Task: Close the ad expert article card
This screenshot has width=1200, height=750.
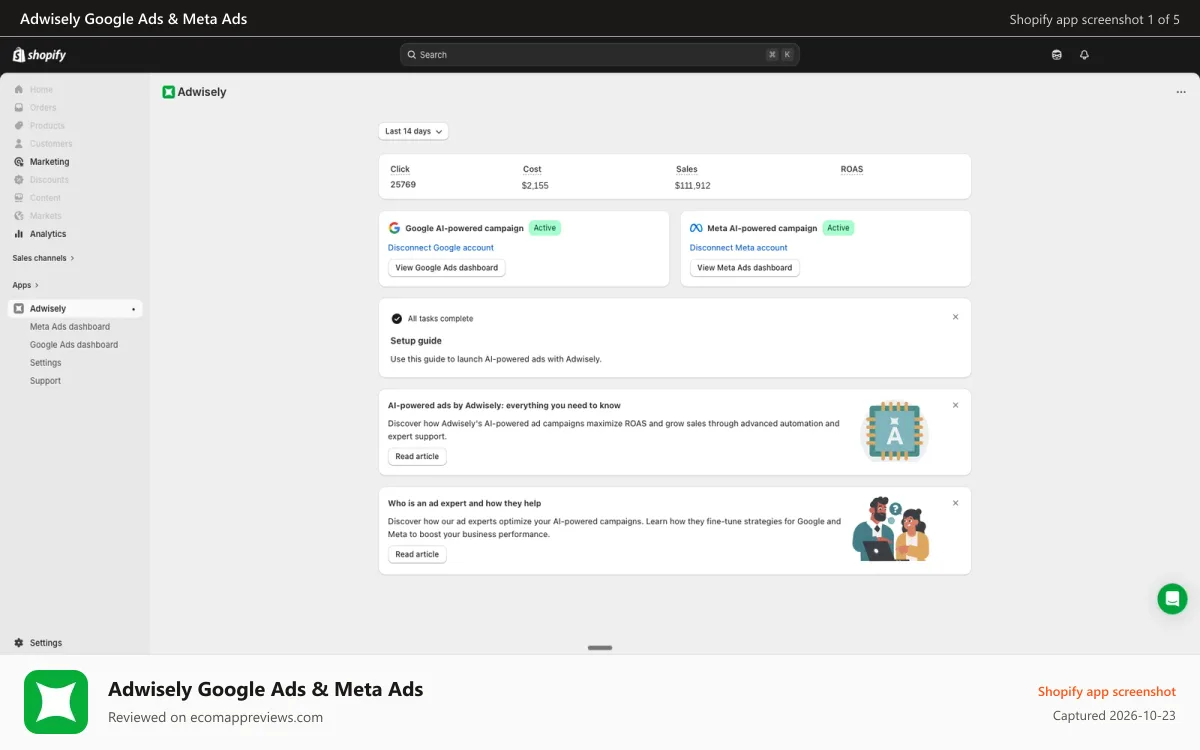Action: coord(955,503)
